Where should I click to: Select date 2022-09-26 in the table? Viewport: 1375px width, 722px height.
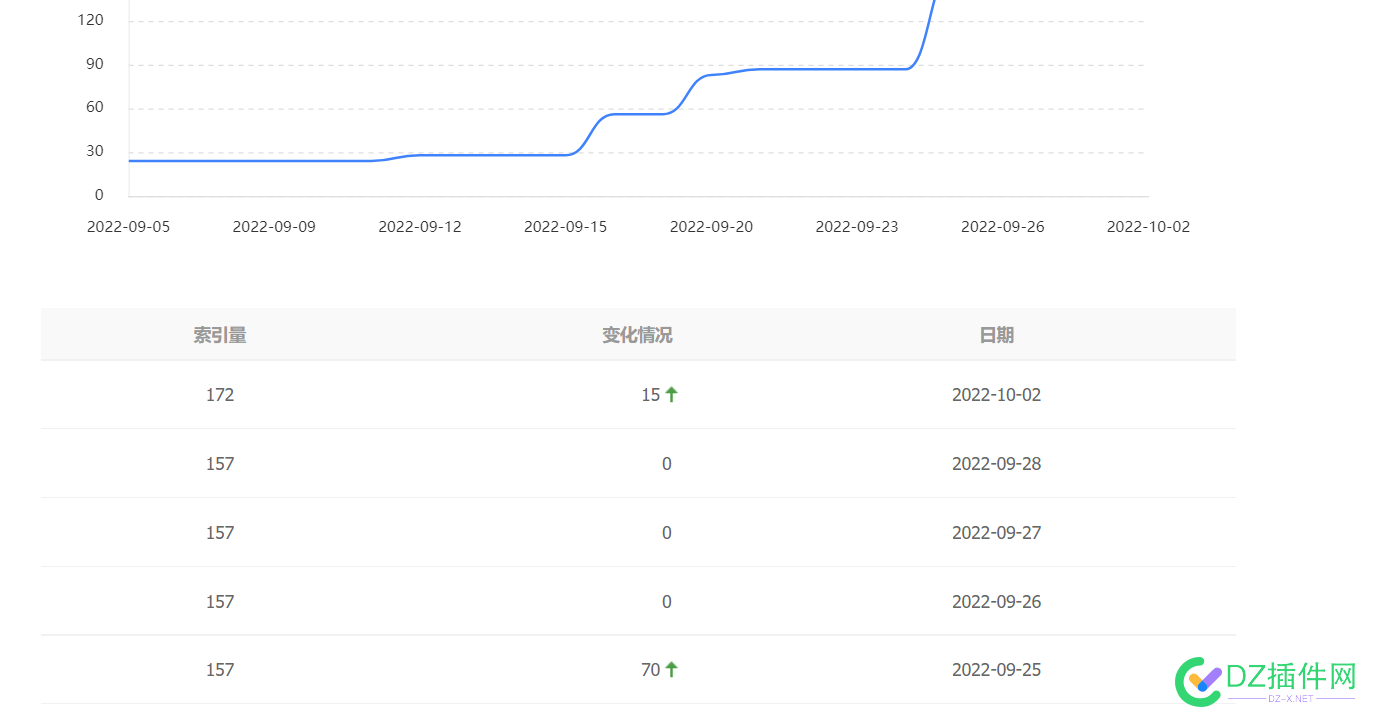coord(996,602)
